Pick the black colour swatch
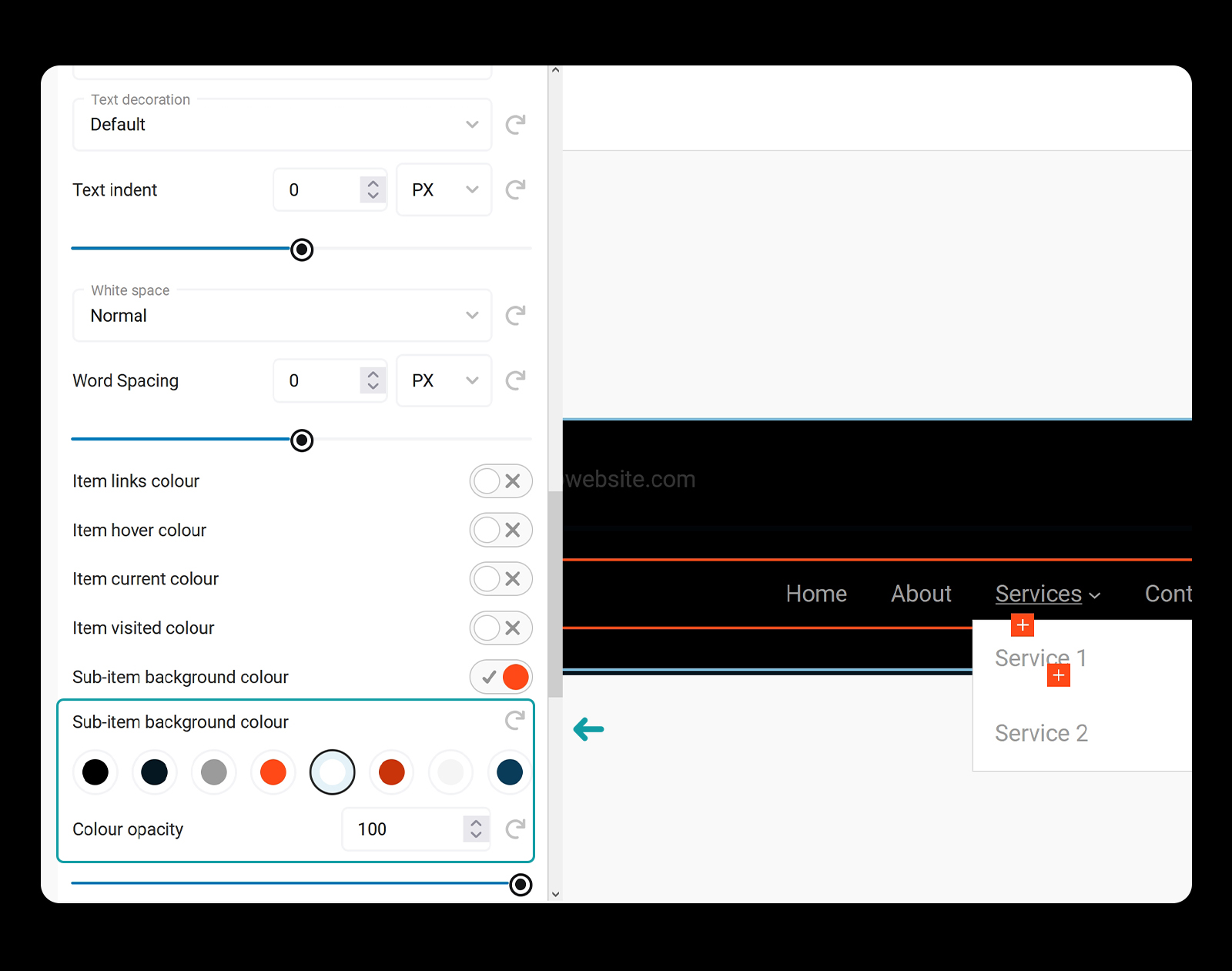This screenshot has width=1232, height=971. pos(95,772)
